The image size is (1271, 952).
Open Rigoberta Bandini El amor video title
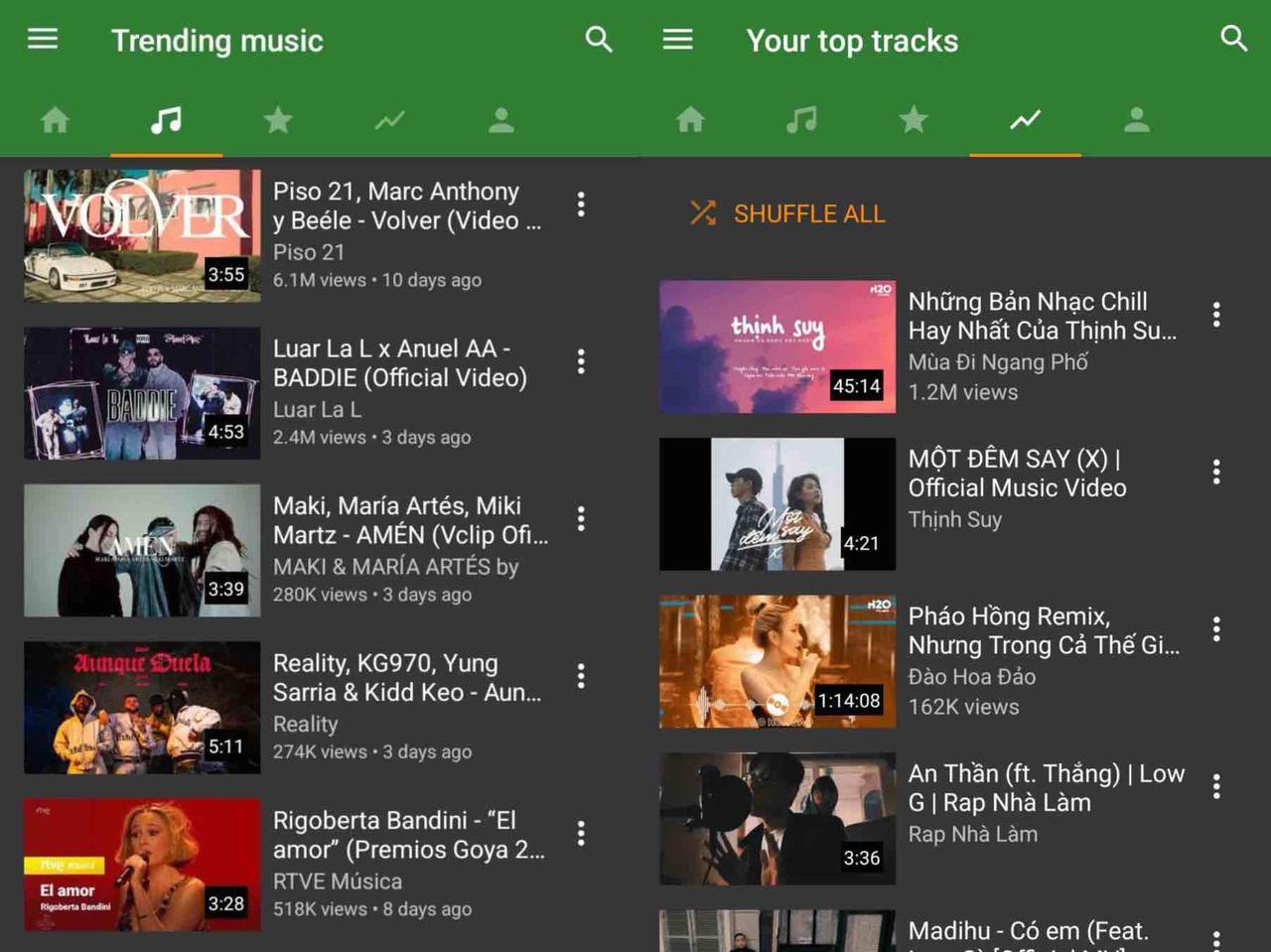[408, 835]
